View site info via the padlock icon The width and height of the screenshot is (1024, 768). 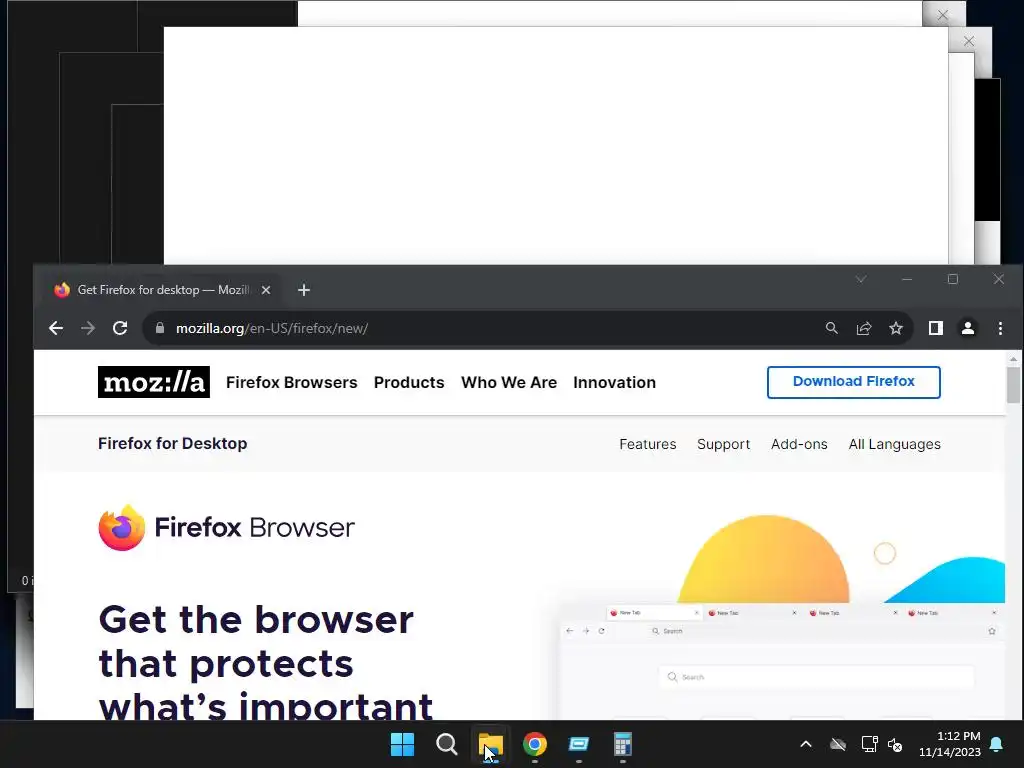click(x=159, y=328)
